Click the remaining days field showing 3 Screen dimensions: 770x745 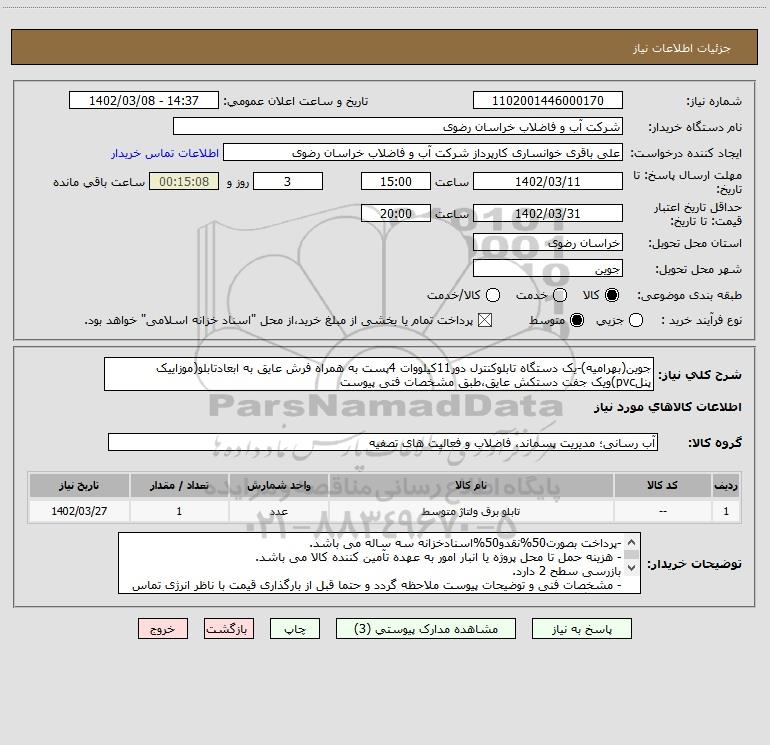[288, 181]
